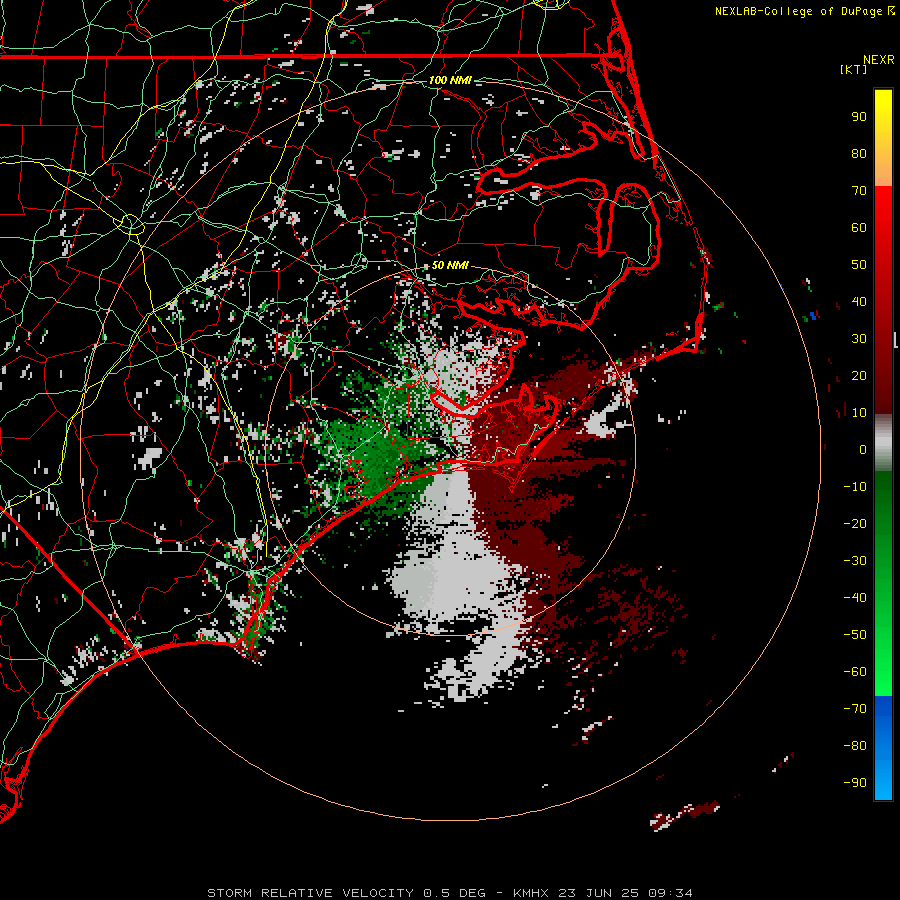Click the gray zero-velocity segment of color bar
This screenshot has width=900, height=900.
coord(883,443)
